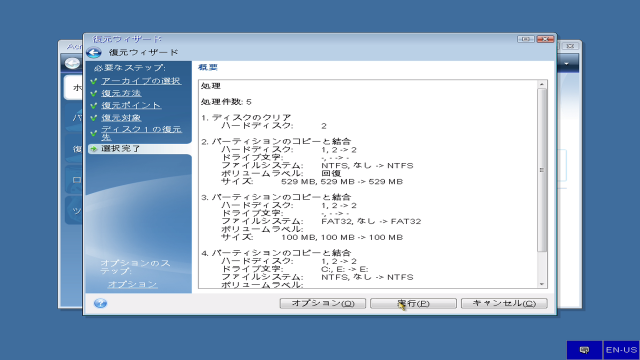Maximize the 復元ウィザード window

pyautogui.click(x=526, y=39)
